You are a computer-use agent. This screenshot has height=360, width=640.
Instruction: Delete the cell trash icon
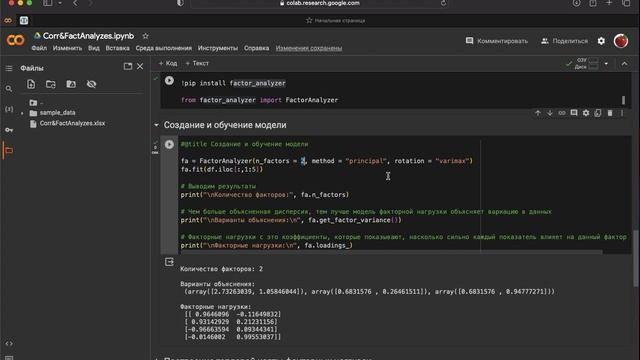tap(610, 113)
